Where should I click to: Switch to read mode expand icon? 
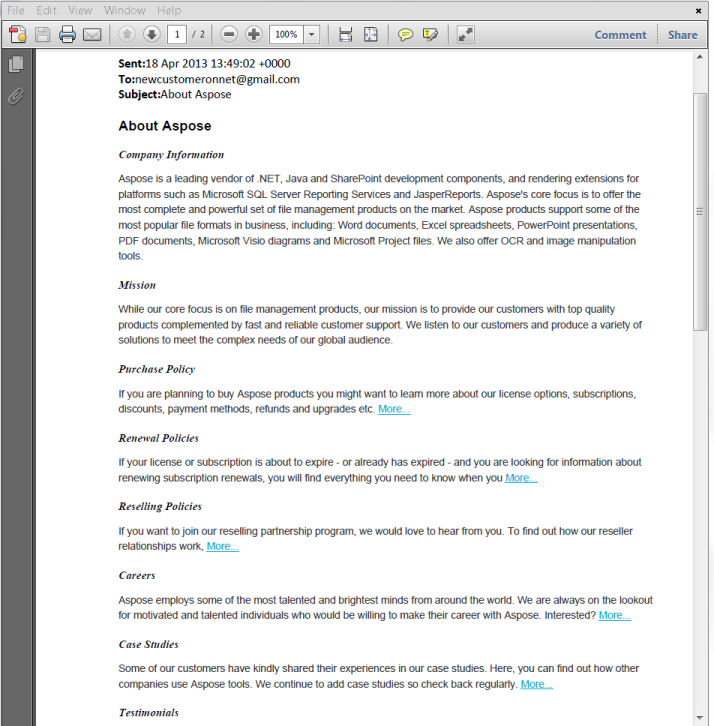click(465, 35)
